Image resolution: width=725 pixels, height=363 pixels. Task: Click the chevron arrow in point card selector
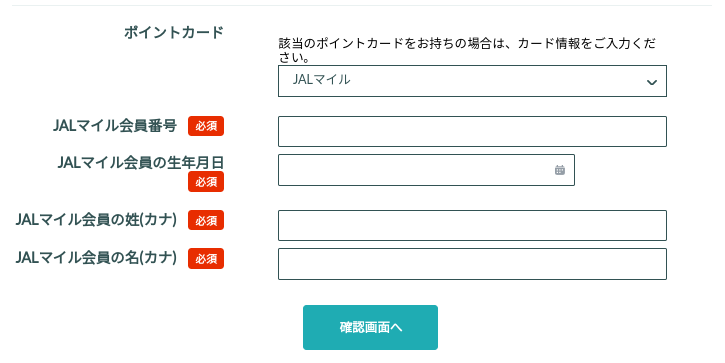(x=652, y=83)
